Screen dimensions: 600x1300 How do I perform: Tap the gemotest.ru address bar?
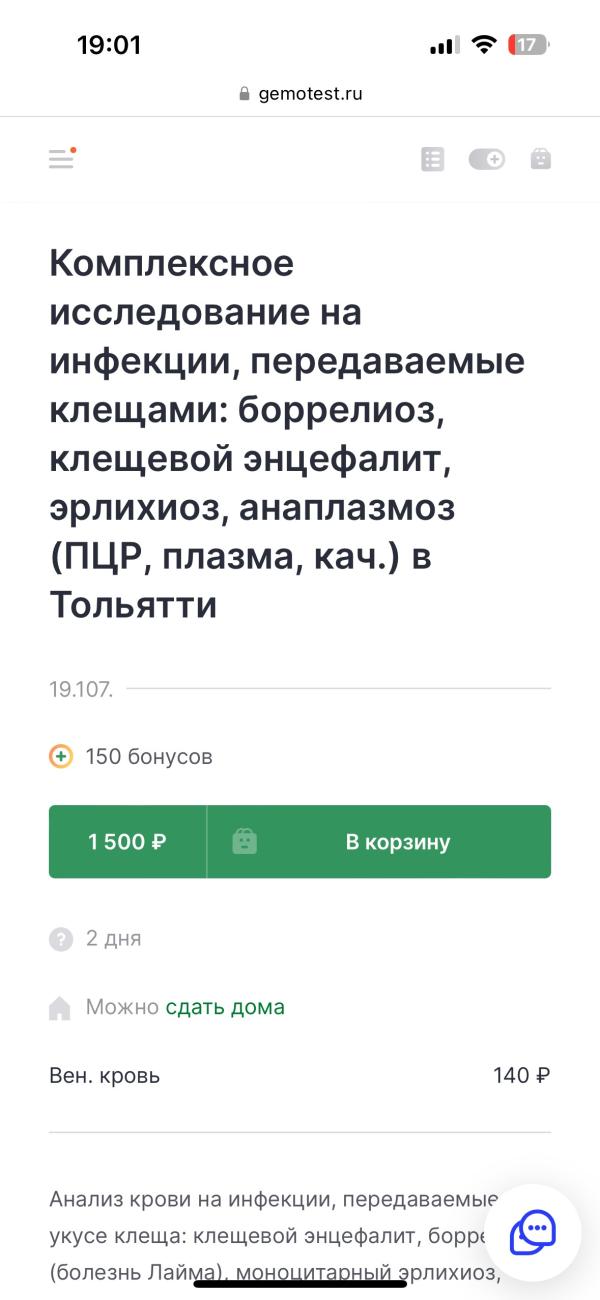pos(300,94)
